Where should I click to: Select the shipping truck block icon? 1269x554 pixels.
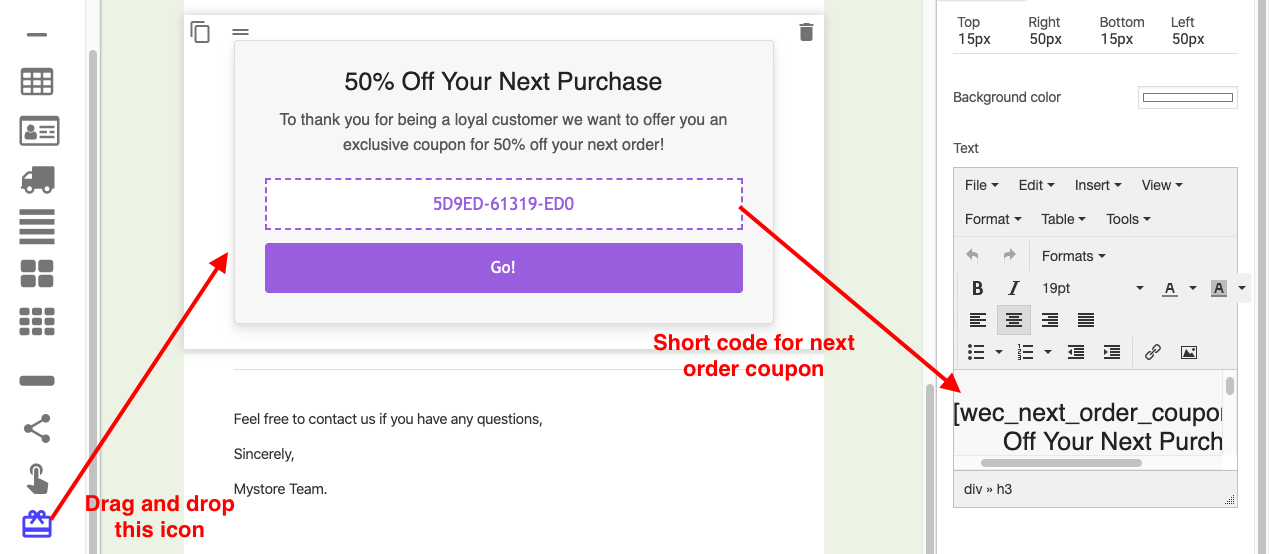[37, 179]
